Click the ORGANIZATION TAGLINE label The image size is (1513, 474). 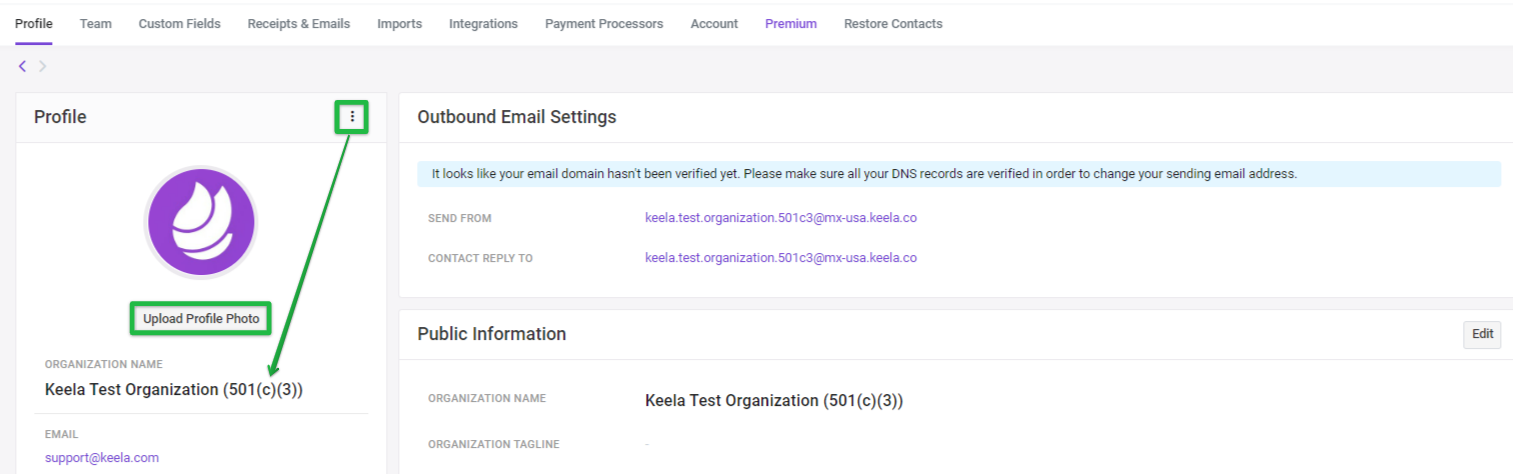494,444
